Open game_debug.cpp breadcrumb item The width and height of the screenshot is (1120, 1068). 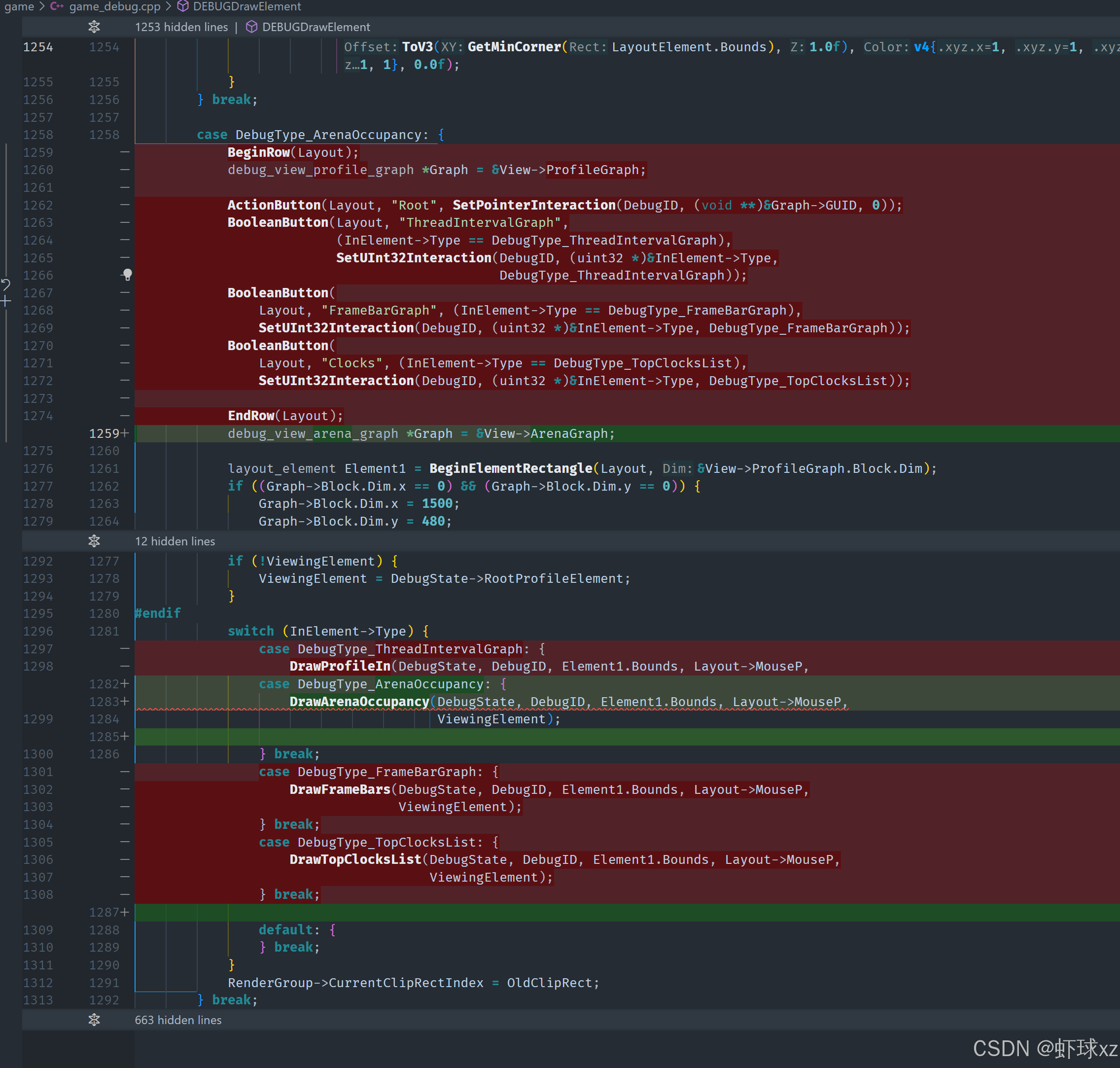click(x=114, y=6)
